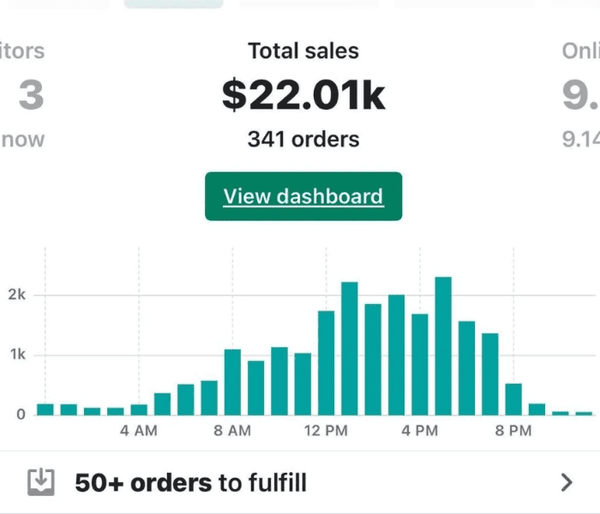Image resolution: width=600 pixels, height=514 pixels.
Task: Select the first bar in the chart
Action: [x=45, y=409]
